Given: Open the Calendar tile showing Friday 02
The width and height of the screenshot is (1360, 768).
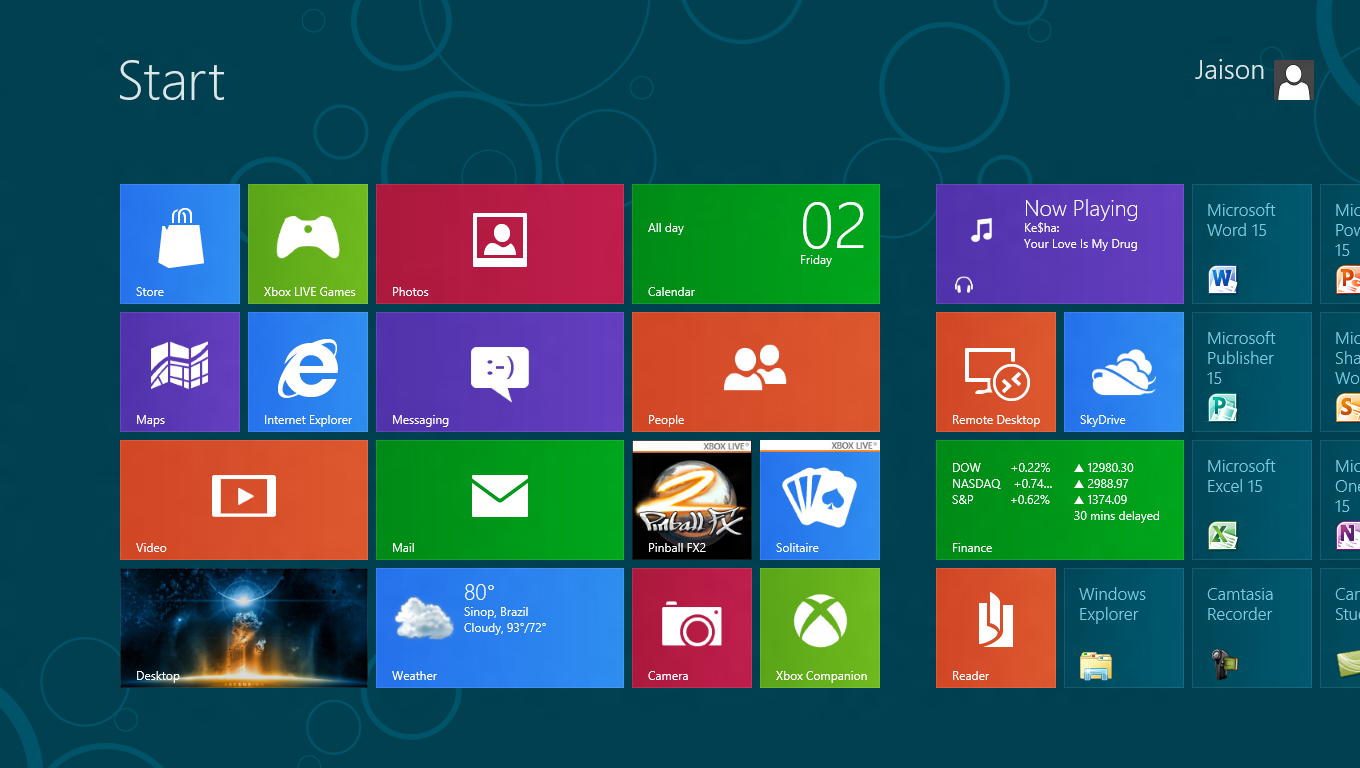Looking at the screenshot, I should click(x=756, y=244).
